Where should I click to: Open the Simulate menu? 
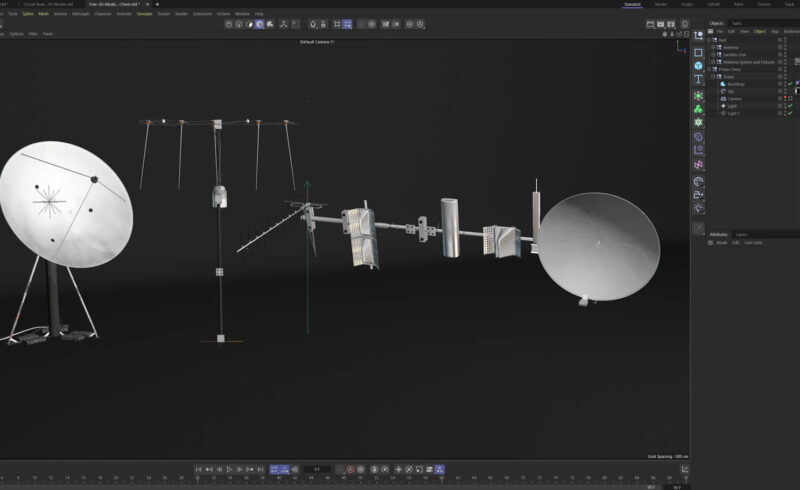pos(145,14)
